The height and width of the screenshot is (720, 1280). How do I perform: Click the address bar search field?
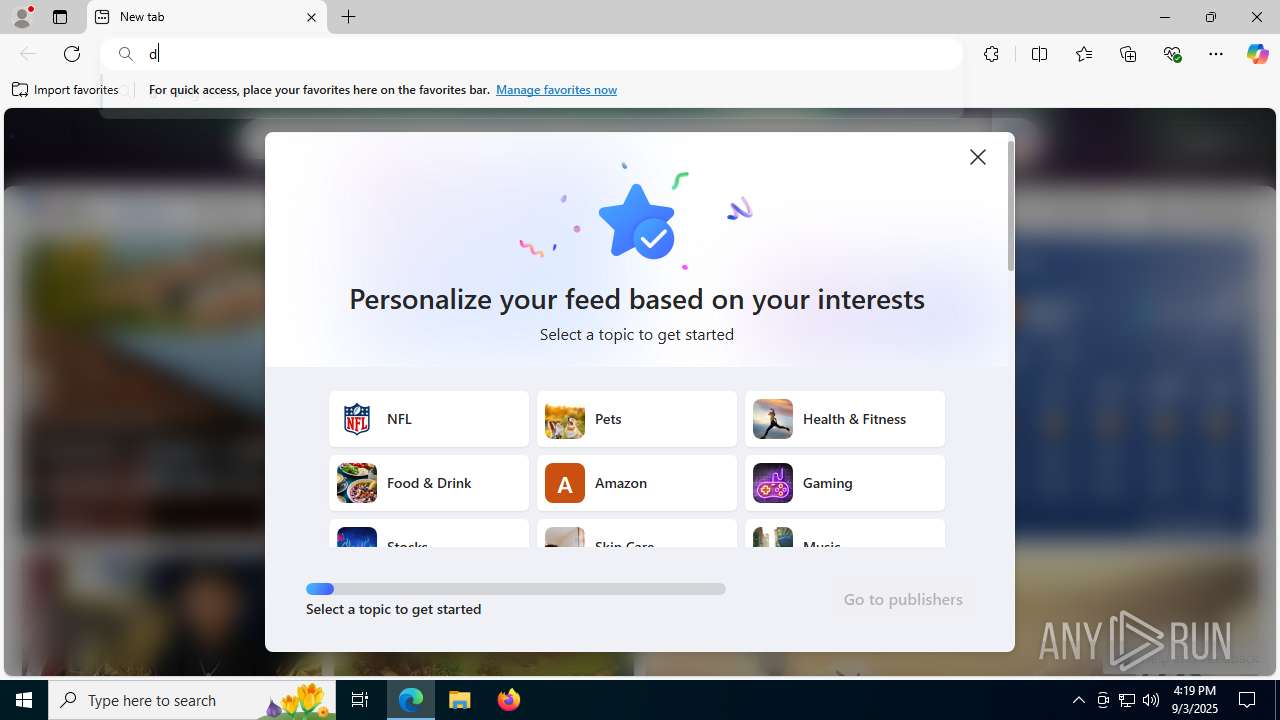coord(532,54)
